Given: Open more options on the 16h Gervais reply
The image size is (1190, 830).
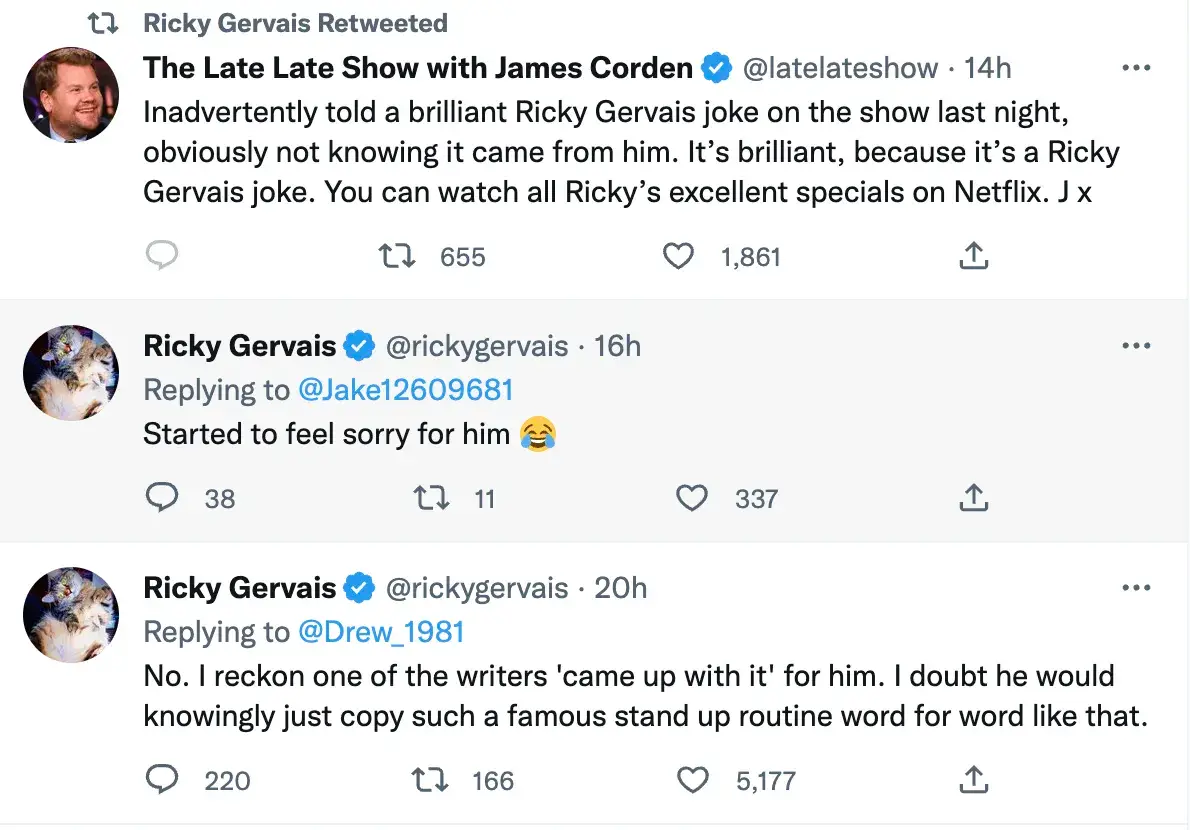Looking at the screenshot, I should pyautogui.click(x=1137, y=344).
